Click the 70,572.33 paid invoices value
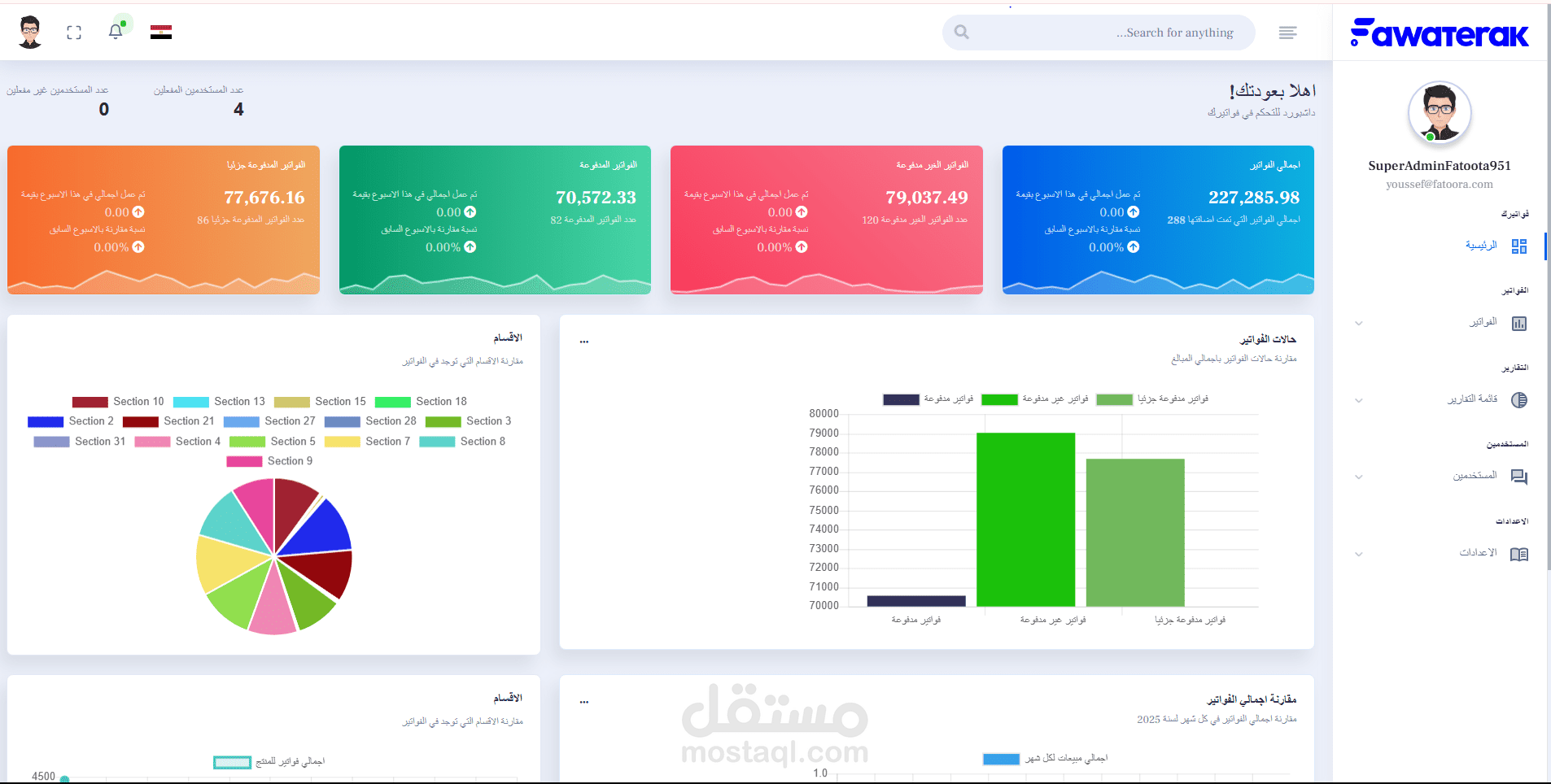This screenshot has height=784, width=1551. [x=596, y=198]
